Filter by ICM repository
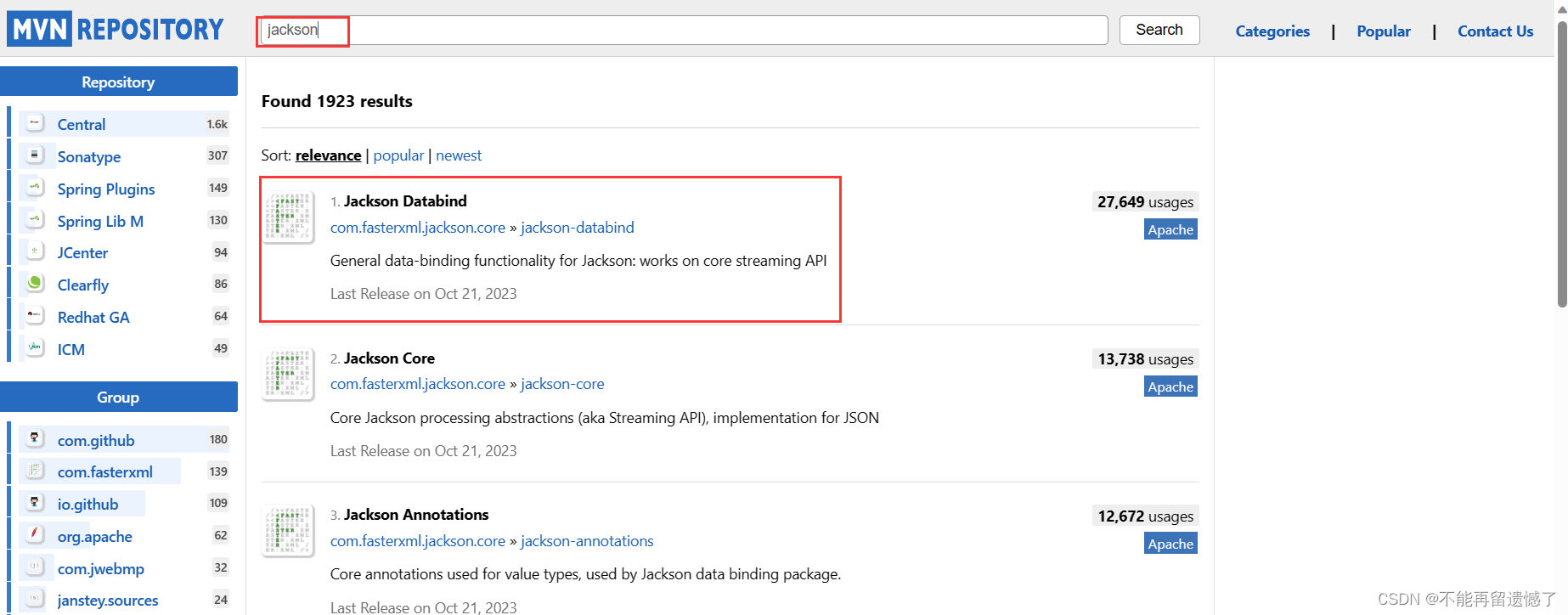 (x=71, y=350)
